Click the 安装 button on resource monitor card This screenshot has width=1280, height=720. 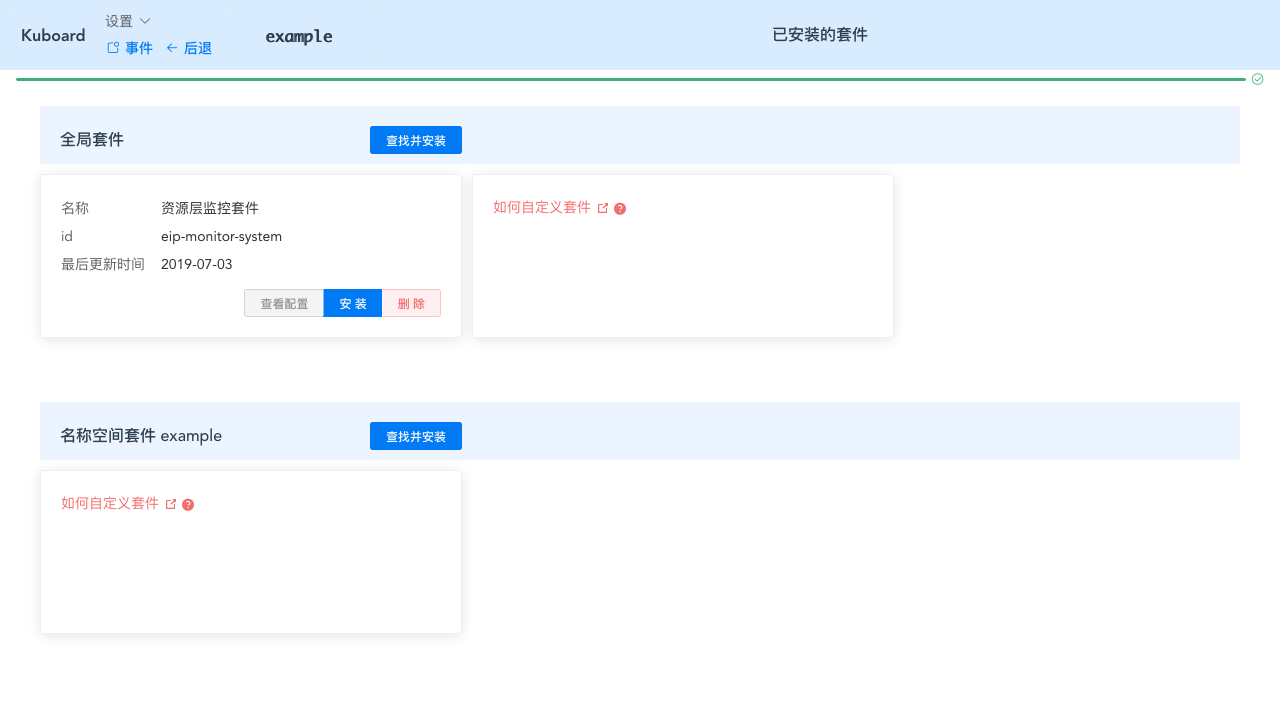(352, 303)
